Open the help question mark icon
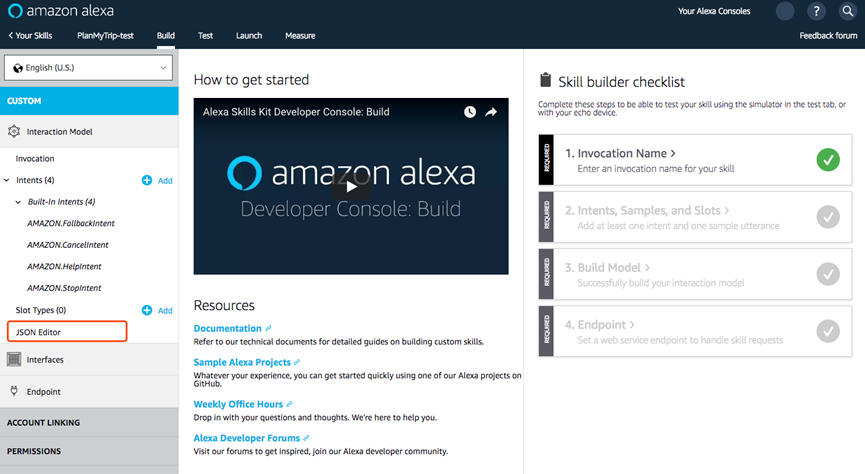Image resolution: width=865 pixels, height=474 pixels. 816,11
